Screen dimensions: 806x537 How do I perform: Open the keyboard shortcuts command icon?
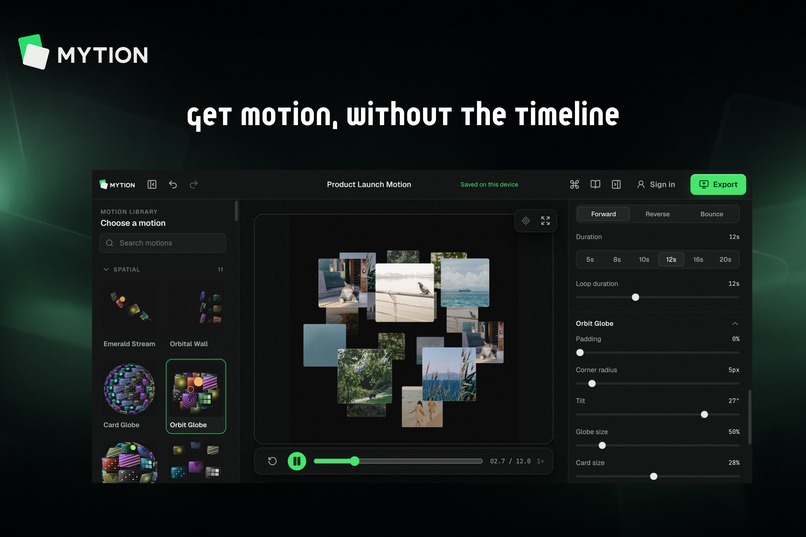(575, 184)
